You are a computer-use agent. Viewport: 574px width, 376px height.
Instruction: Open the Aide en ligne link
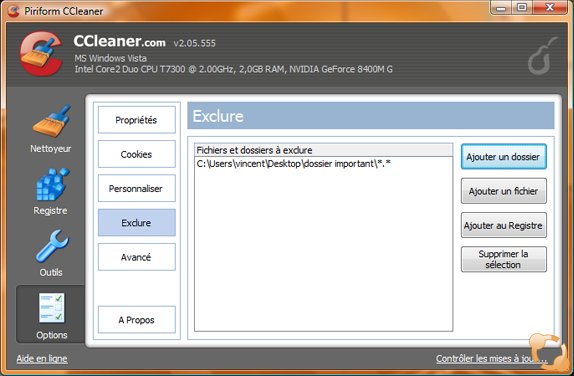tap(42, 358)
